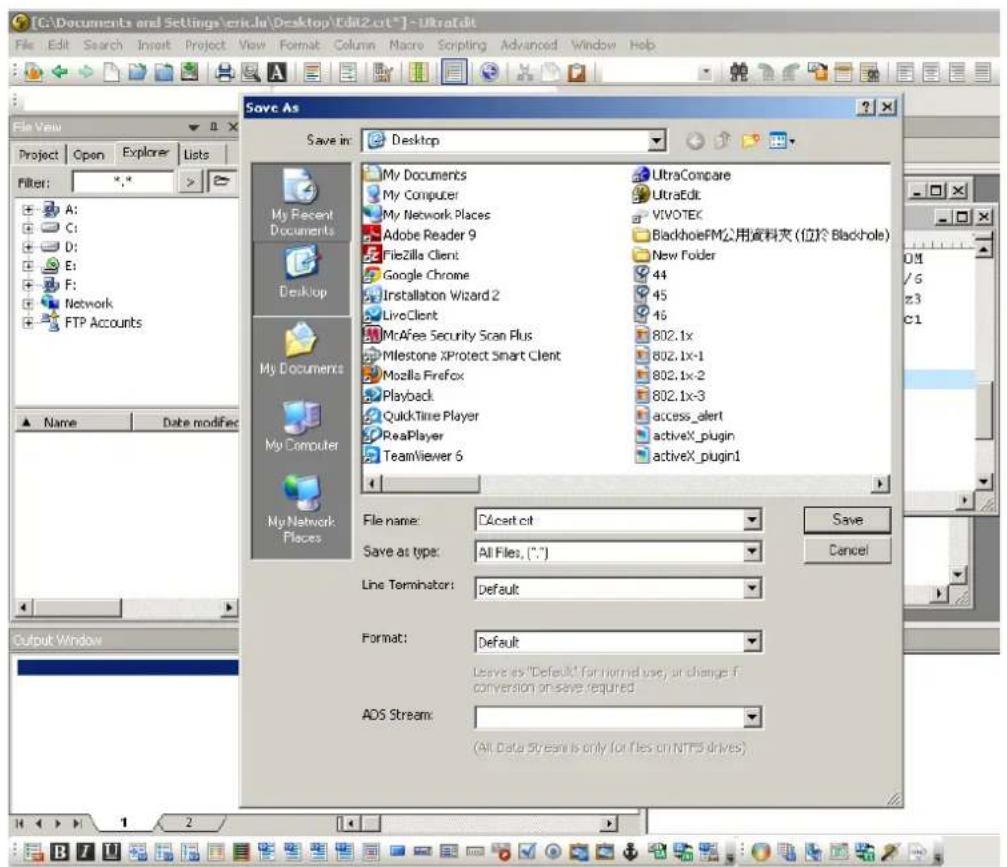
Task: Select the UltraCompare shortcut in the file list
Action: [x=681, y=175]
